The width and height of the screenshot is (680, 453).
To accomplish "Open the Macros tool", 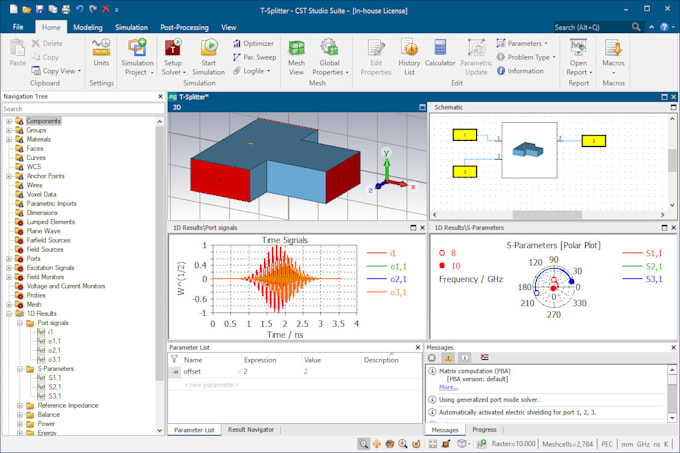I will click(x=613, y=57).
